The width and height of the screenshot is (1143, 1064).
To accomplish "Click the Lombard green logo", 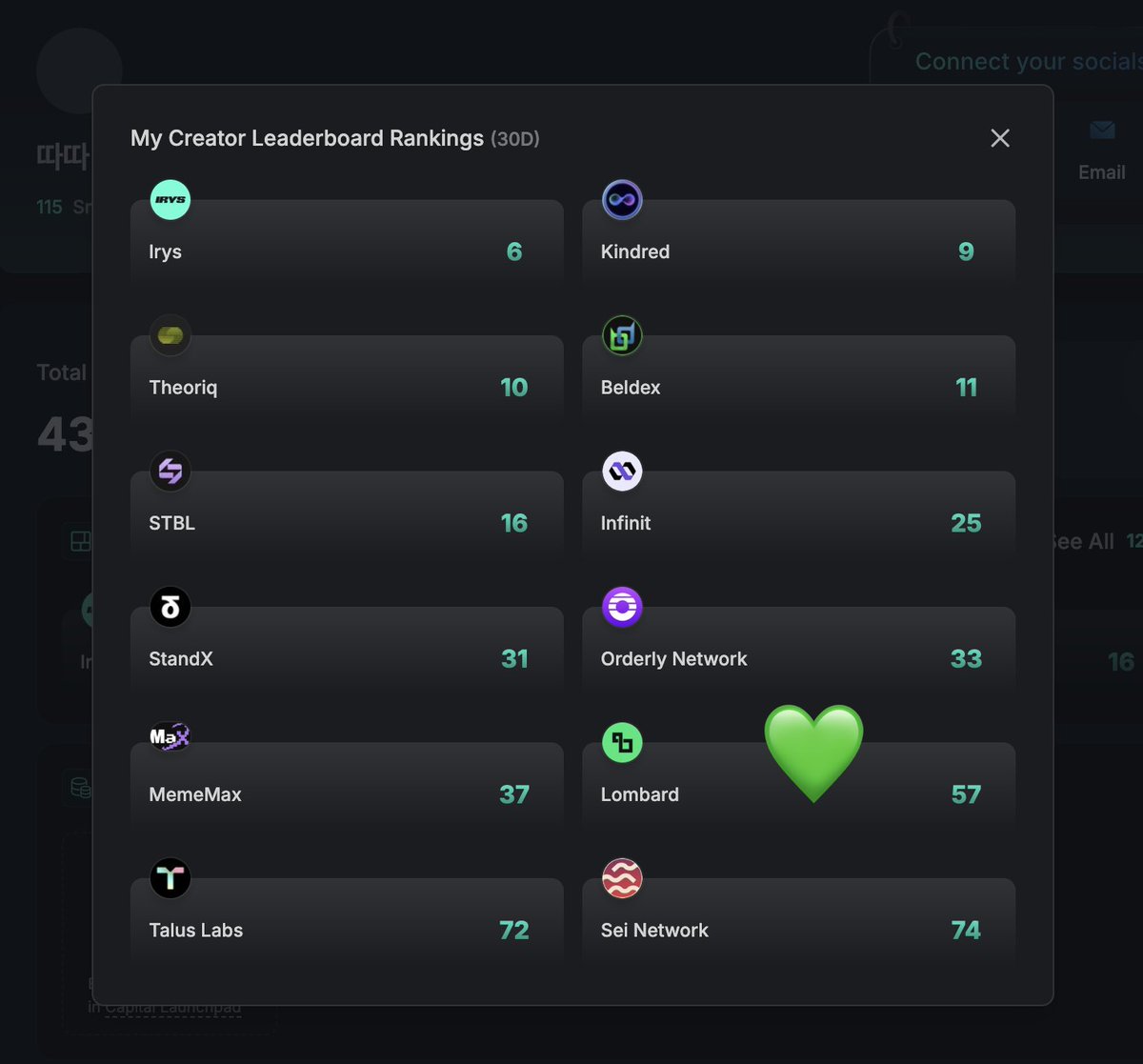I will (x=622, y=742).
